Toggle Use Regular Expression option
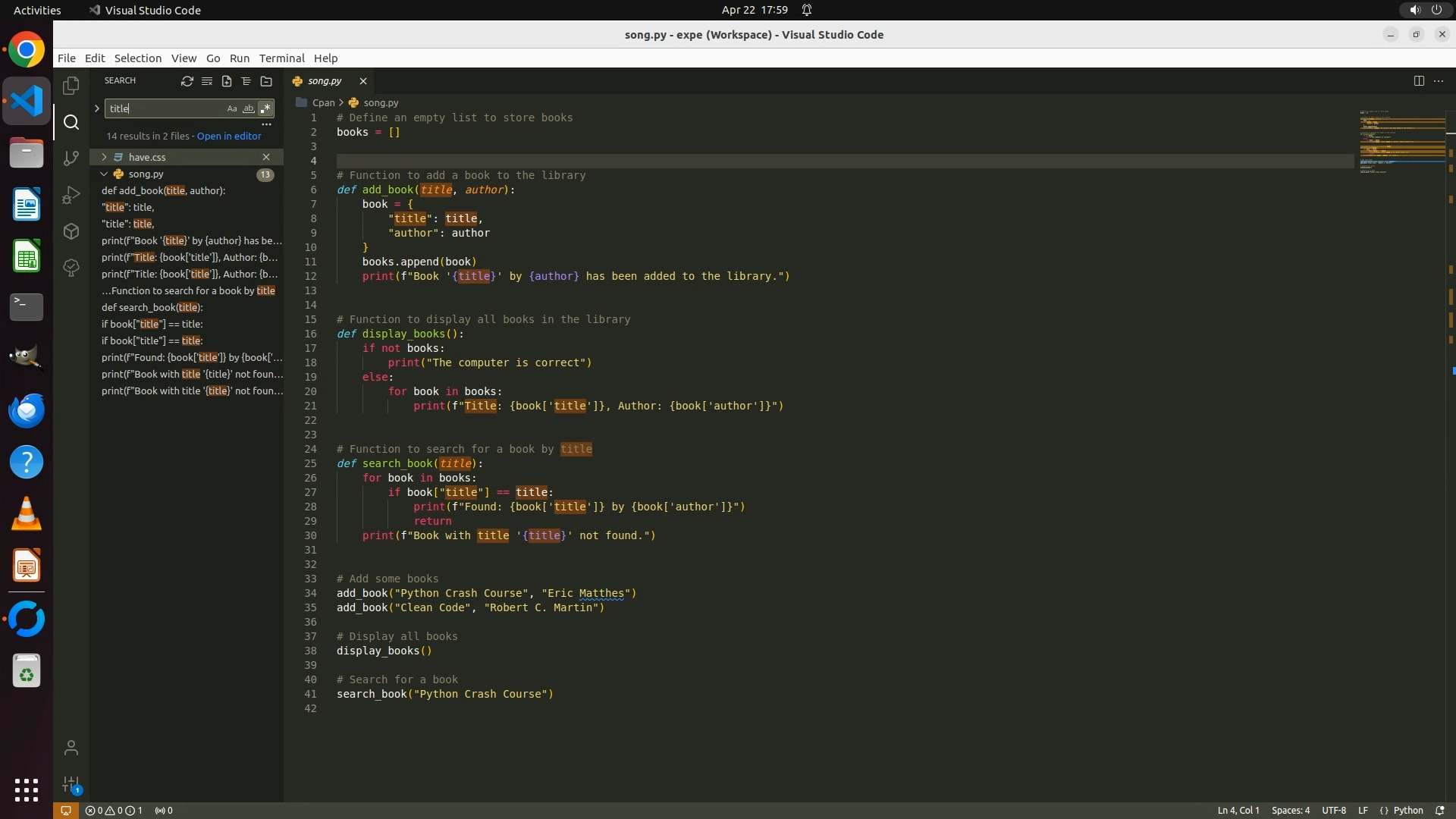The width and height of the screenshot is (1456, 819). click(x=265, y=108)
